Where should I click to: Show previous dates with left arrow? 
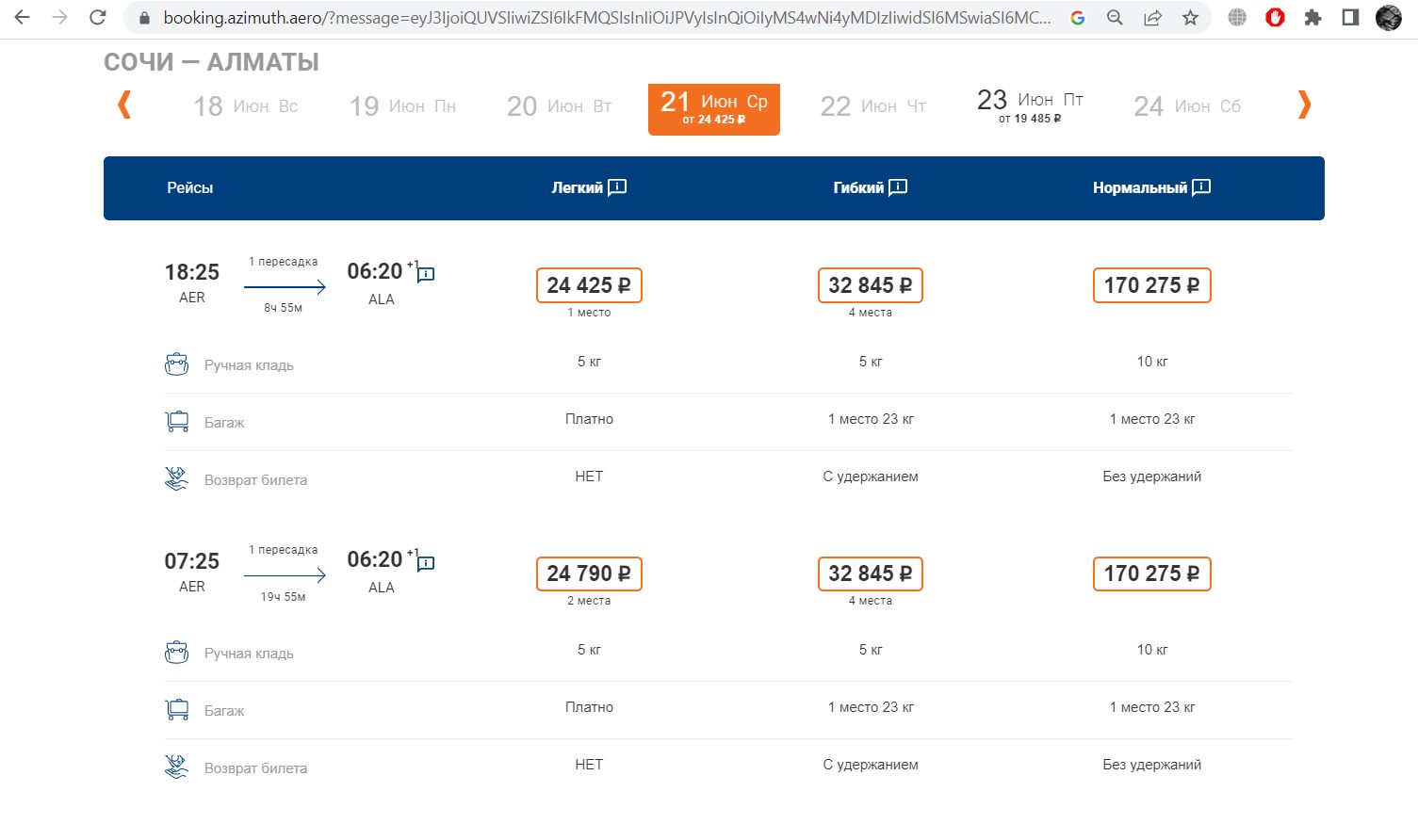[123, 105]
